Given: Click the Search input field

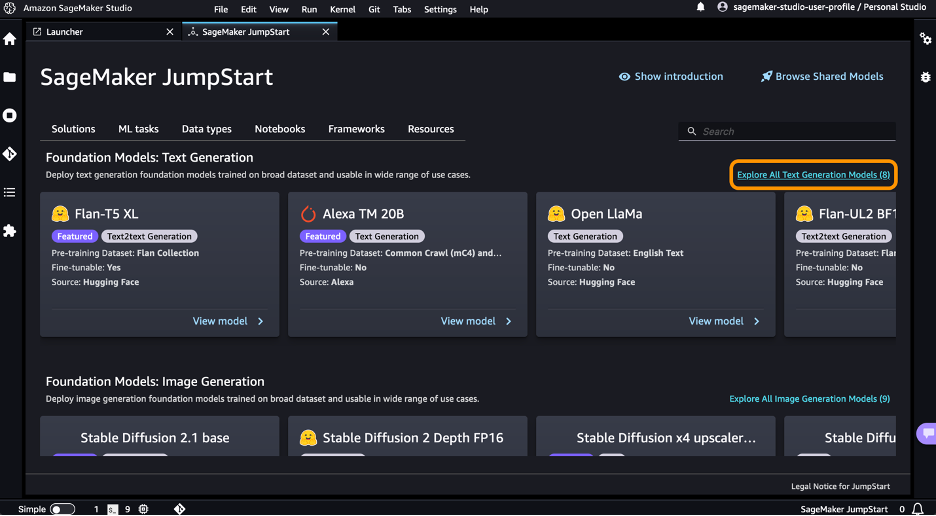Looking at the screenshot, I should [787, 131].
